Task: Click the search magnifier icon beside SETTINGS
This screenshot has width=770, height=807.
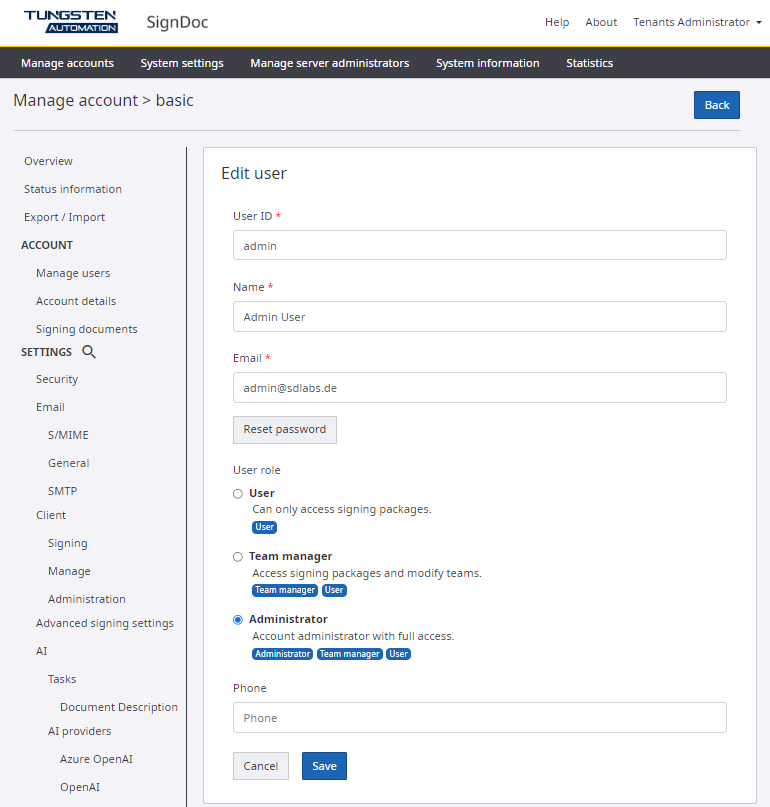Action: coord(89,352)
